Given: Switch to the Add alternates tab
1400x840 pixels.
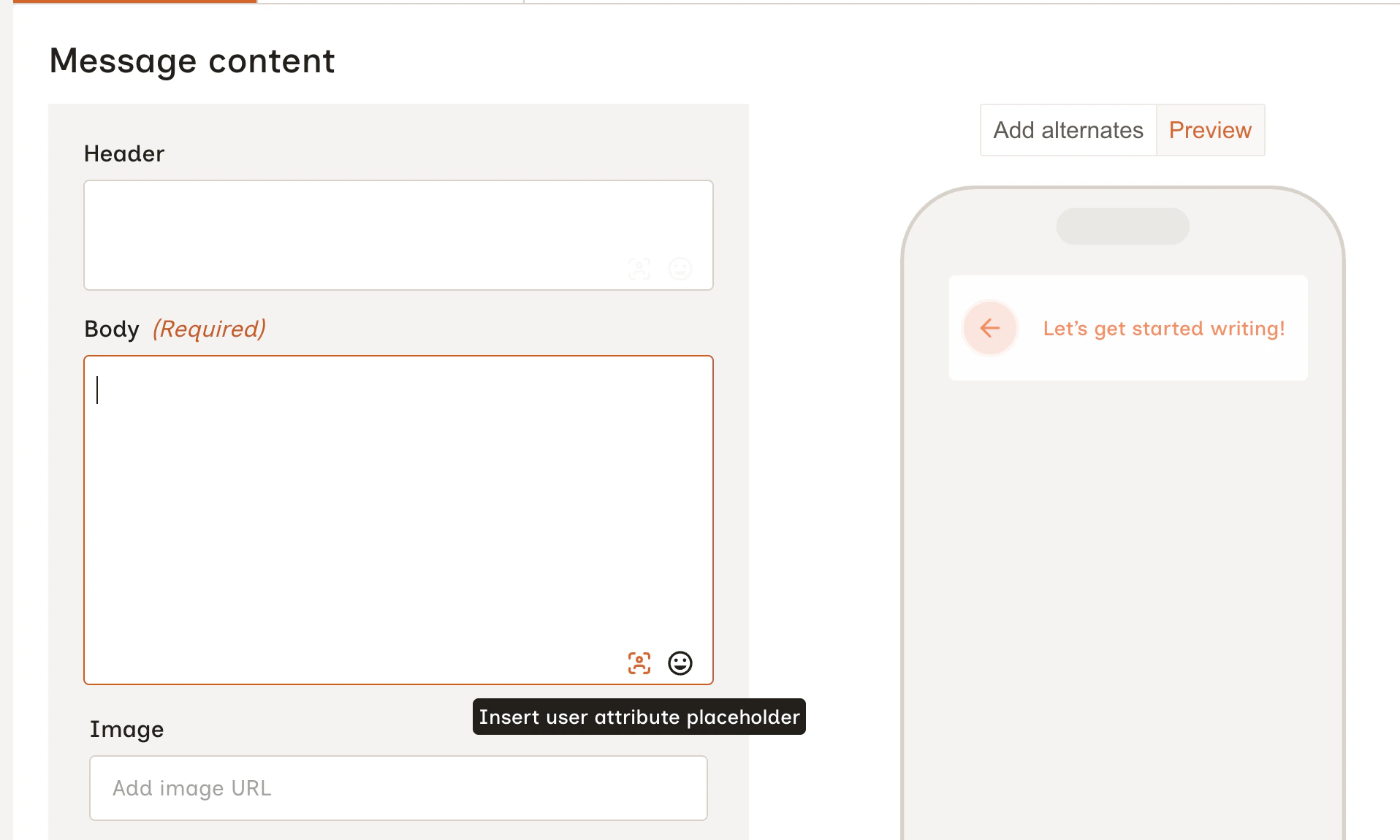Looking at the screenshot, I should (x=1068, y=129).
